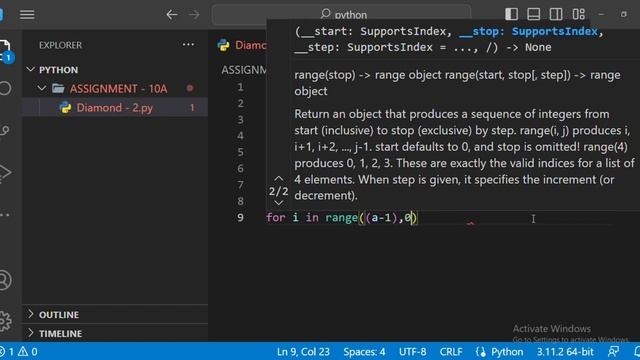Open the hamburger application menu

tap(27, 14)
